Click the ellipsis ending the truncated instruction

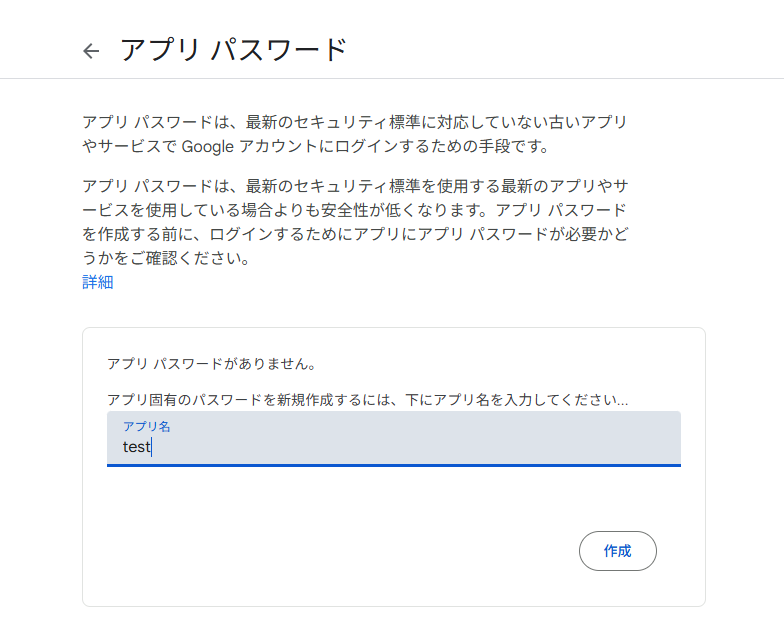click(x=622, y=403)
